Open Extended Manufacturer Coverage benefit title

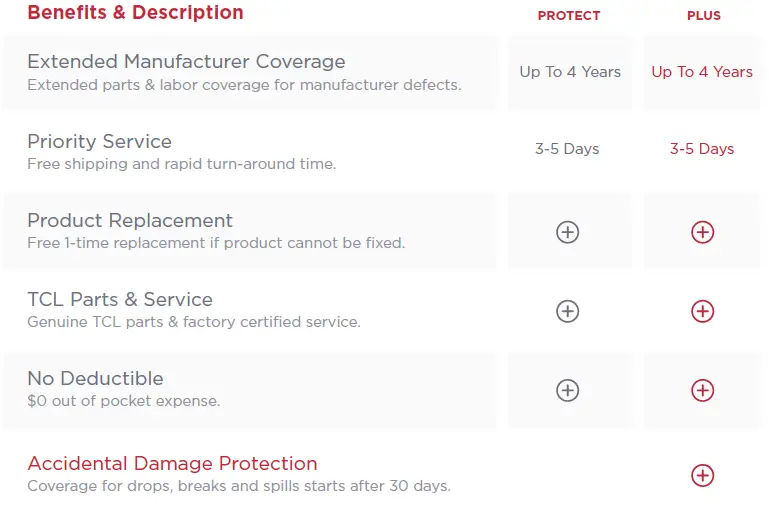pos(186,62)
